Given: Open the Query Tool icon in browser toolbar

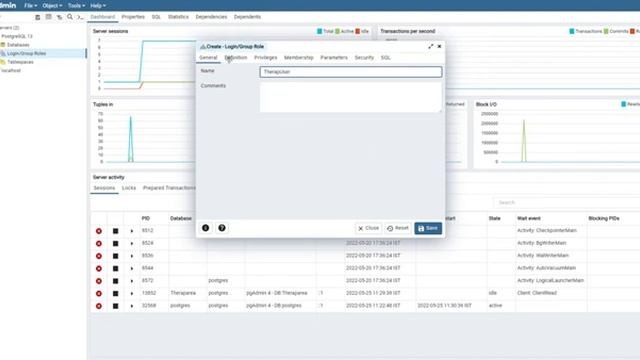Looking at the screenshot, I should tap(38, 17).
